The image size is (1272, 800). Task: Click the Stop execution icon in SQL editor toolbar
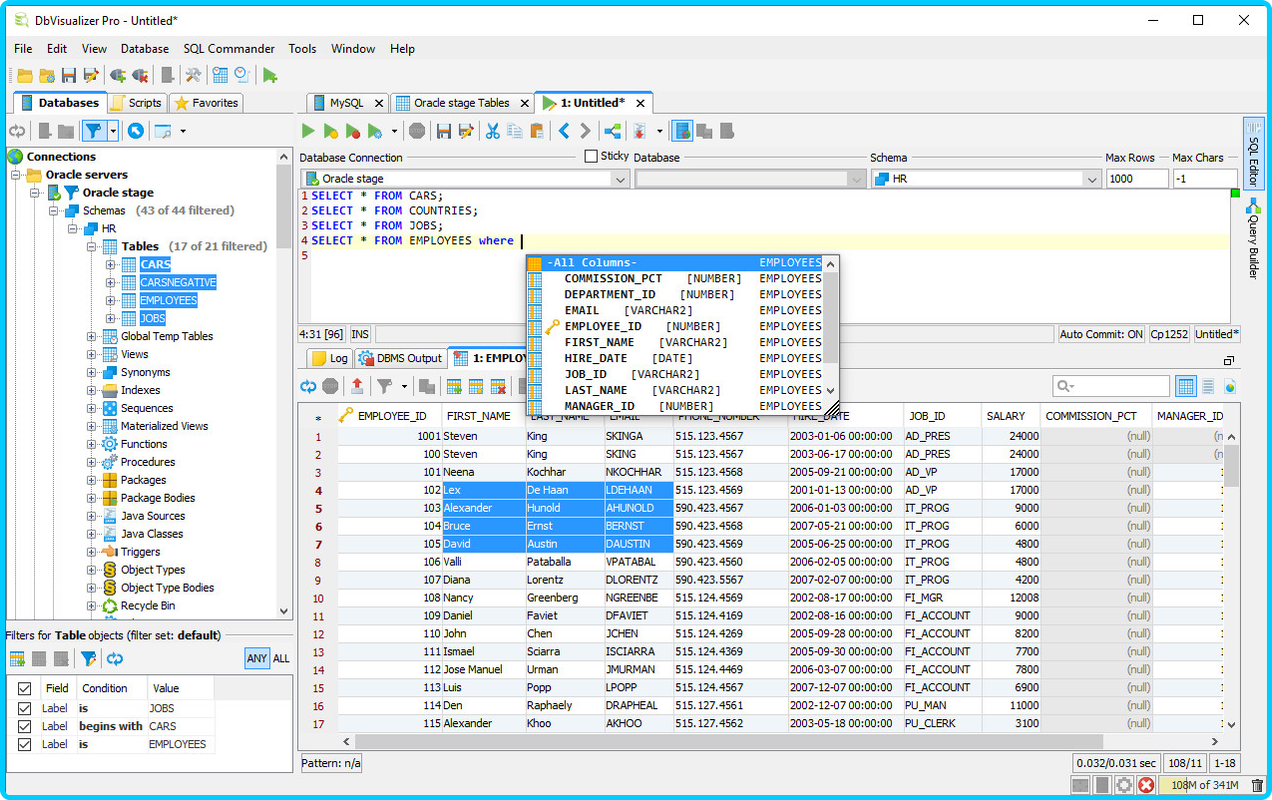tap(417, 131)
